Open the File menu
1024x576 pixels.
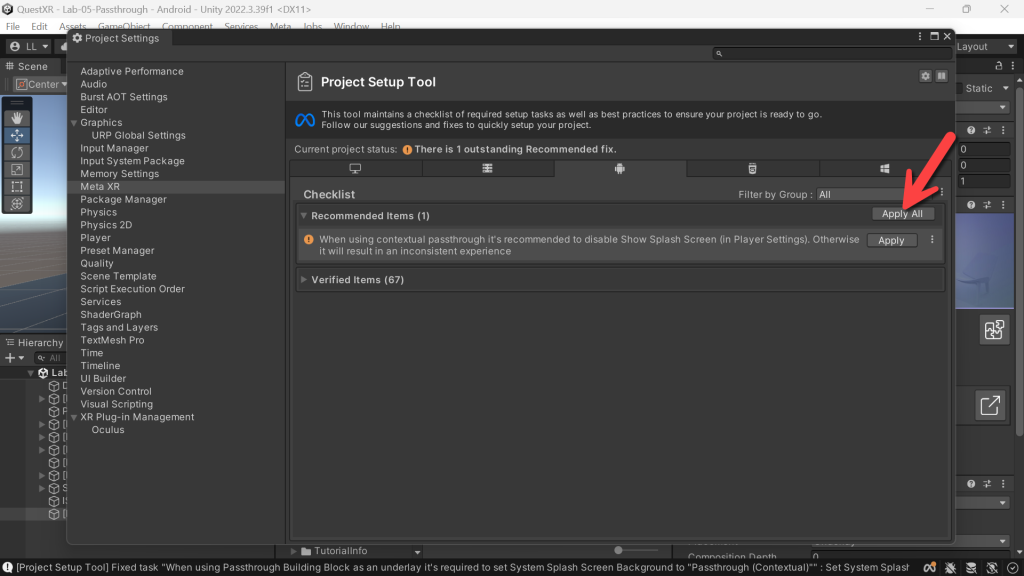click(x=12, y=27)
